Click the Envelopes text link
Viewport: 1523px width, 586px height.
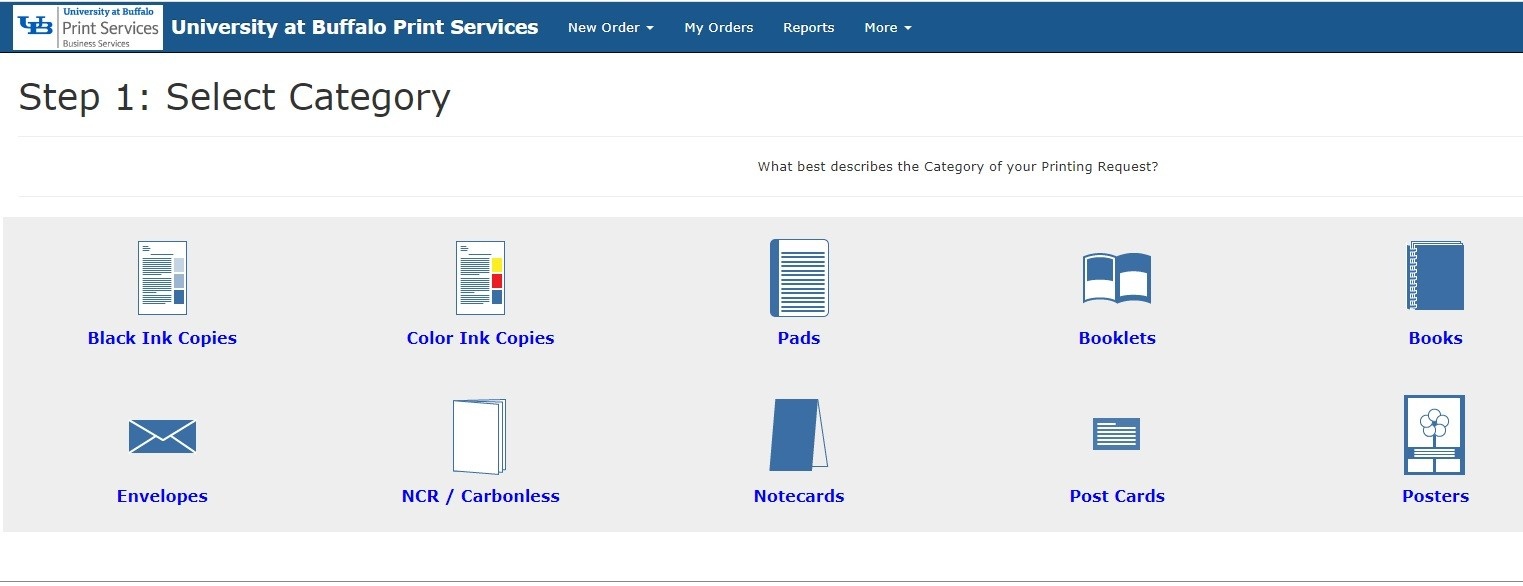click(162, 496)
